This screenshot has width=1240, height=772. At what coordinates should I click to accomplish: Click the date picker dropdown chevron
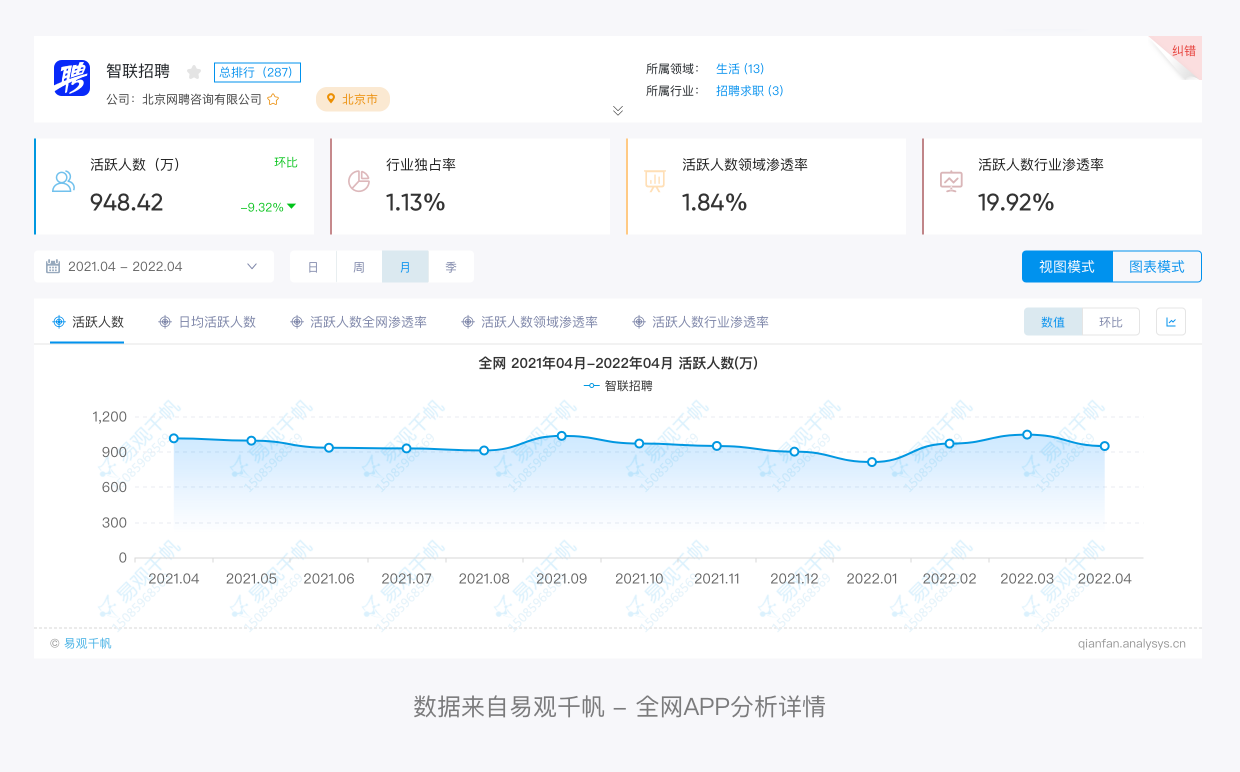pos(252,267)
